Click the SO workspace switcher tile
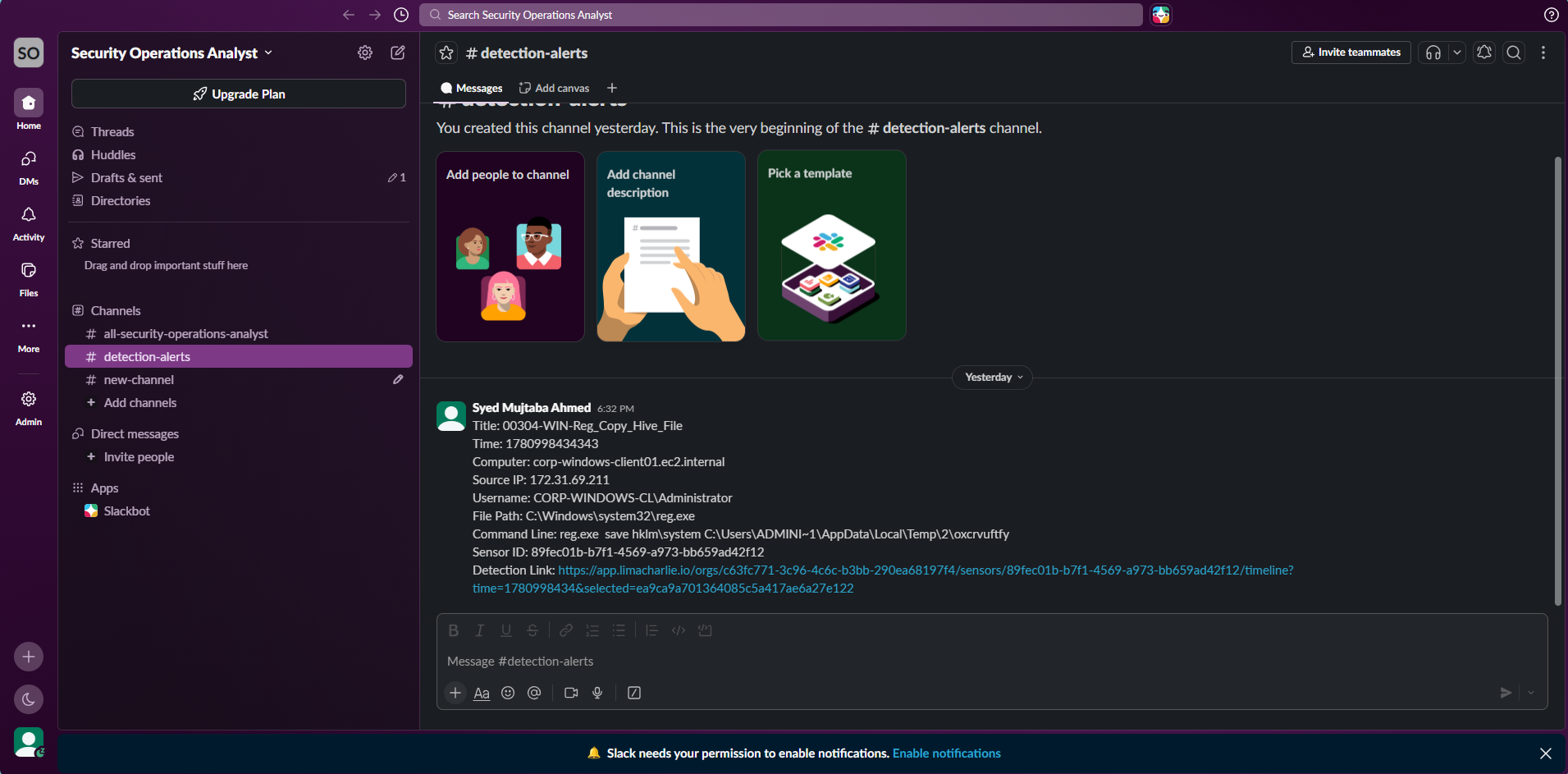The image size is (1568, 774). (29, 53)
